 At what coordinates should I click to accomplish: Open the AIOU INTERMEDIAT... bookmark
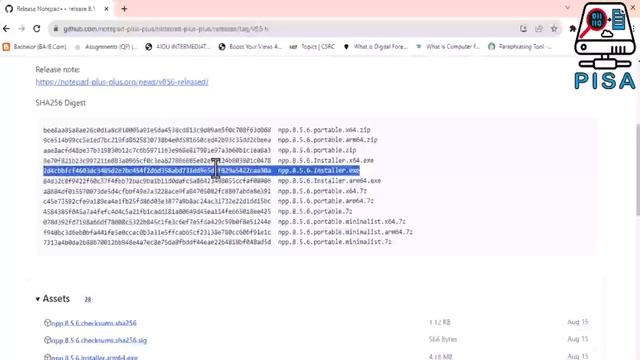coord(178,47)
